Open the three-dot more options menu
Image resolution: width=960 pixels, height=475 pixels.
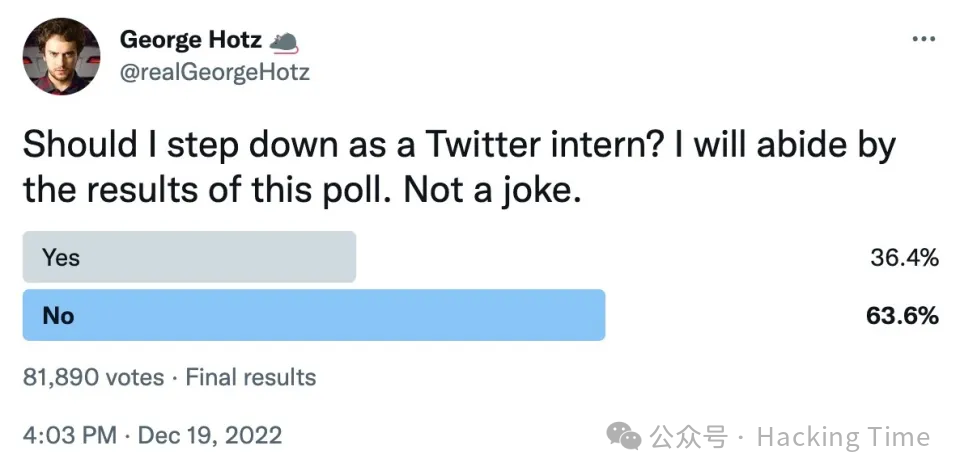[x=922, y=39]
